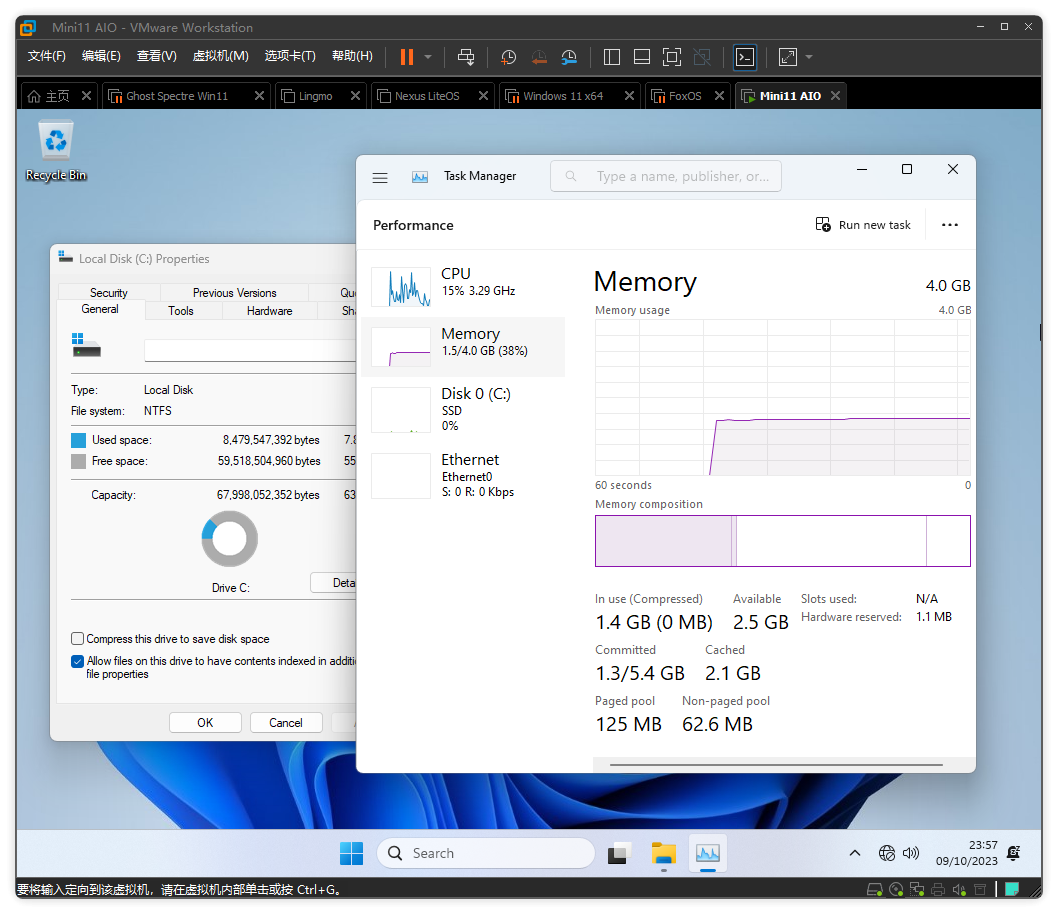
Task: Open Previous Versions tab in Properties
Action: [234, 293]
